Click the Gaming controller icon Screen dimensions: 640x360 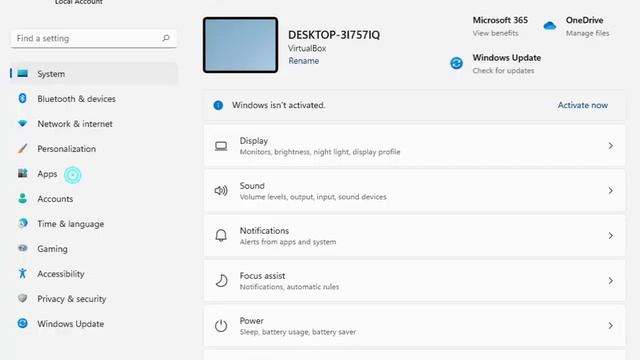tap(22, 248)
